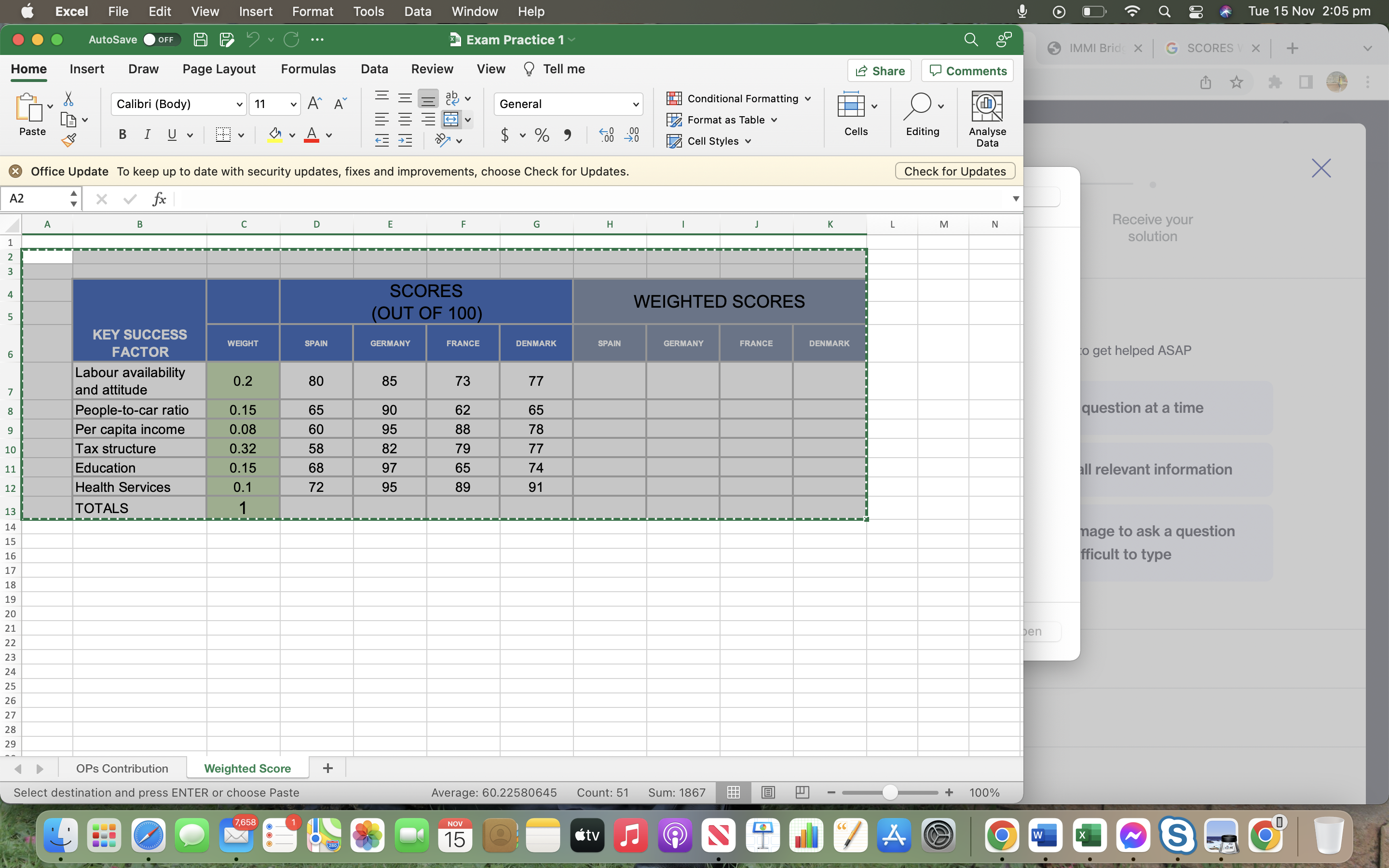Apply bold formatting

[122, 135]
